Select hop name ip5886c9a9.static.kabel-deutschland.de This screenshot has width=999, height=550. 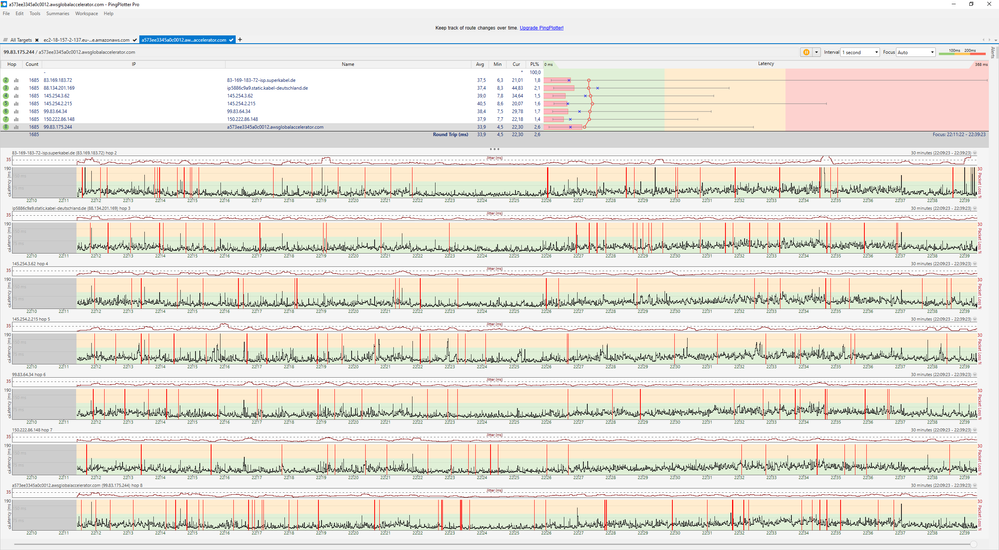coord(268,88)
